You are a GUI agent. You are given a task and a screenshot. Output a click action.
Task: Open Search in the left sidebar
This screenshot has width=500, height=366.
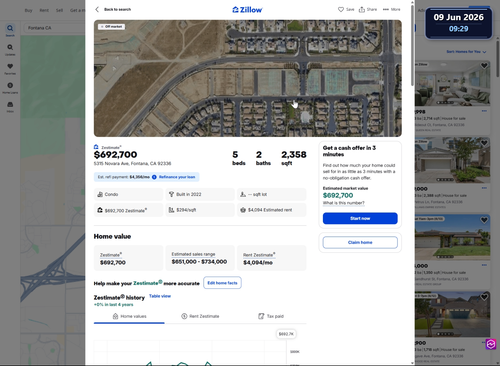point(10,30)
